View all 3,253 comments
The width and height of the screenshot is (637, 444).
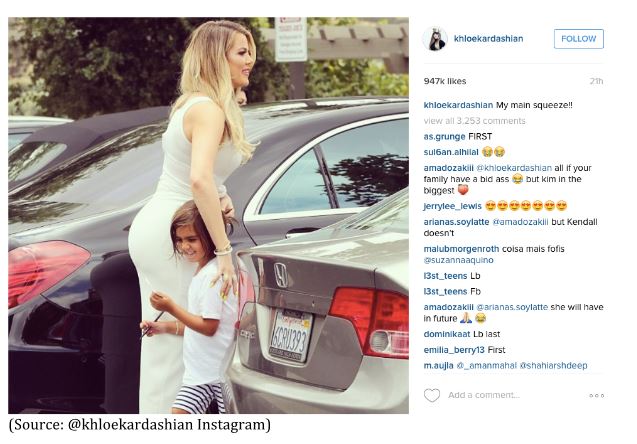click(x=474, y=121)
